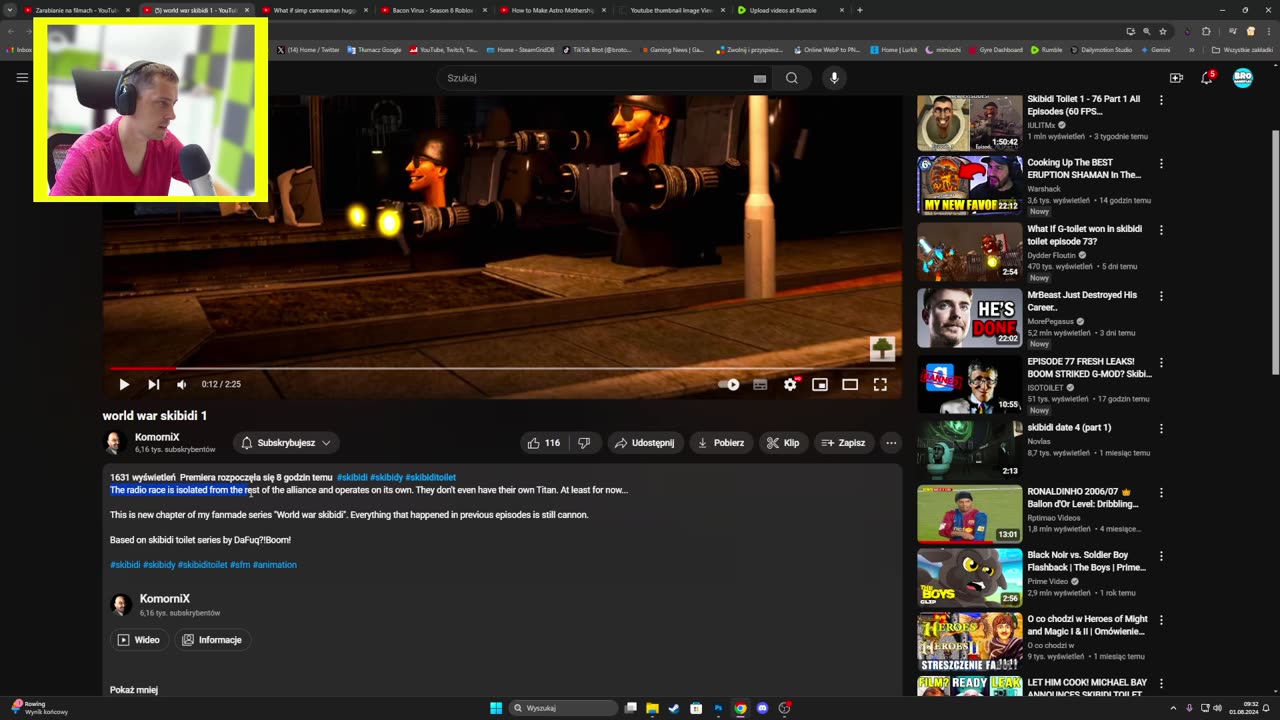This screenshot has height=720, width=1280.
Task: Create a Klip from the video
Action: pos(783,443)
